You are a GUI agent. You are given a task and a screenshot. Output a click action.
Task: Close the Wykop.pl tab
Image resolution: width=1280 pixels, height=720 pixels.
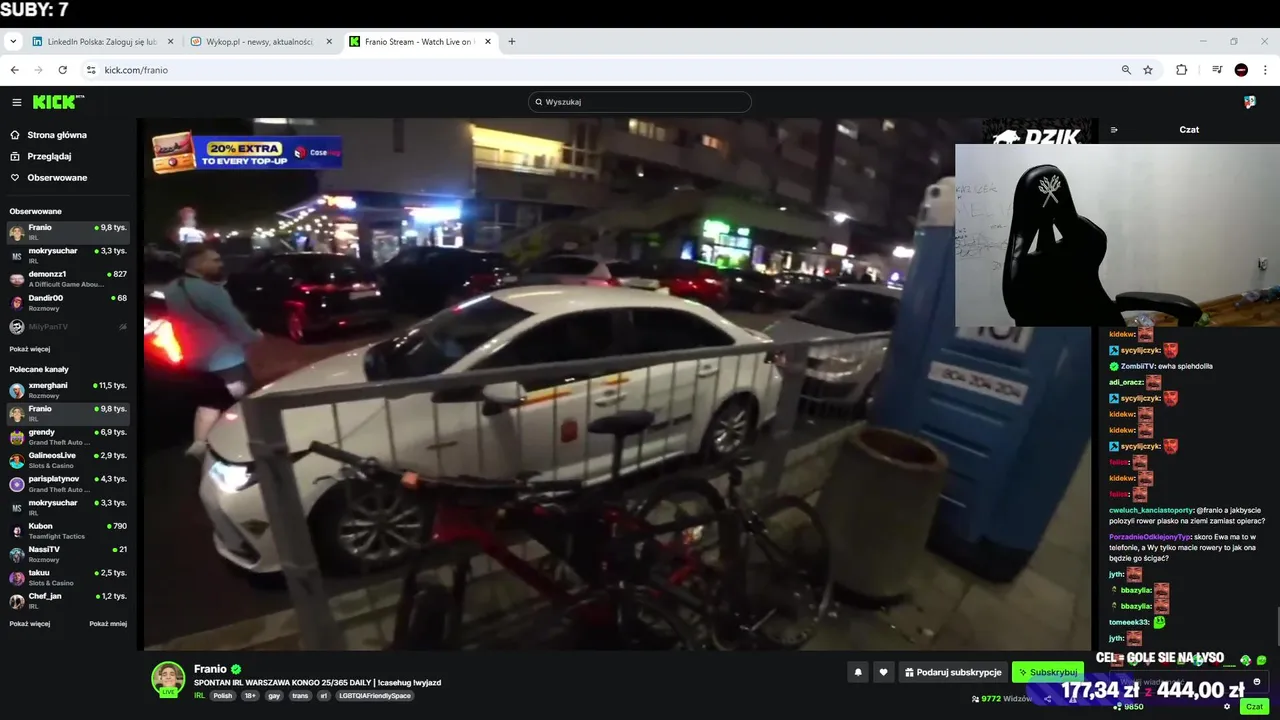329,42
